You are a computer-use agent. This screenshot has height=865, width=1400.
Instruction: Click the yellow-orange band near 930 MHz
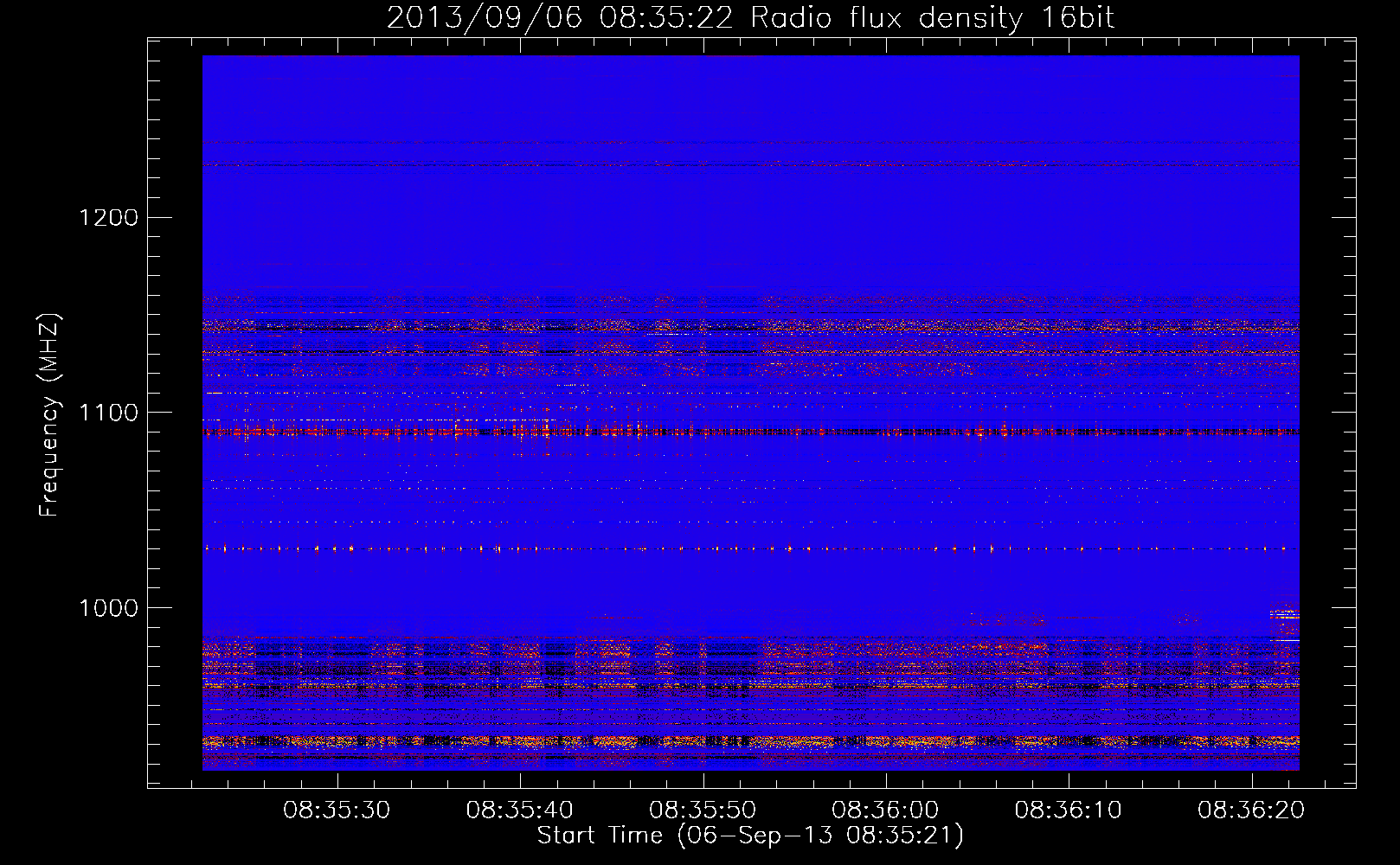coord(750,741)
